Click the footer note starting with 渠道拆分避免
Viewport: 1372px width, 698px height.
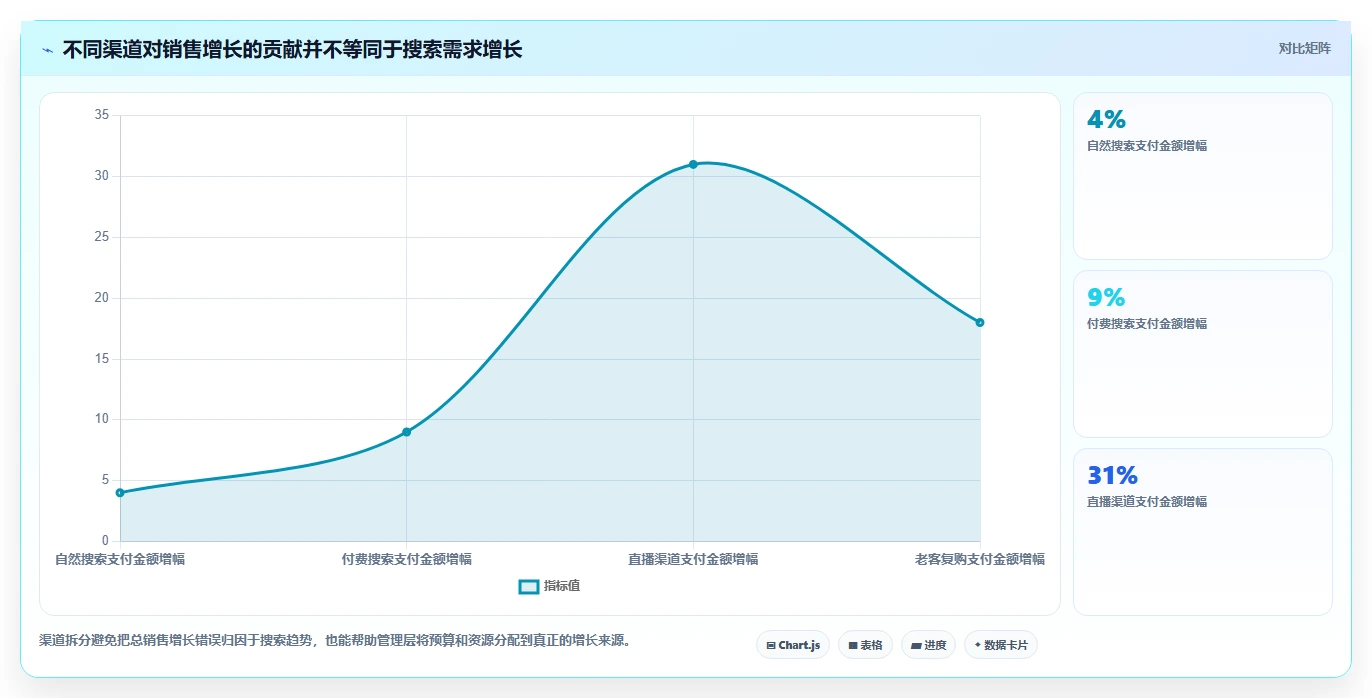[337, 640]
